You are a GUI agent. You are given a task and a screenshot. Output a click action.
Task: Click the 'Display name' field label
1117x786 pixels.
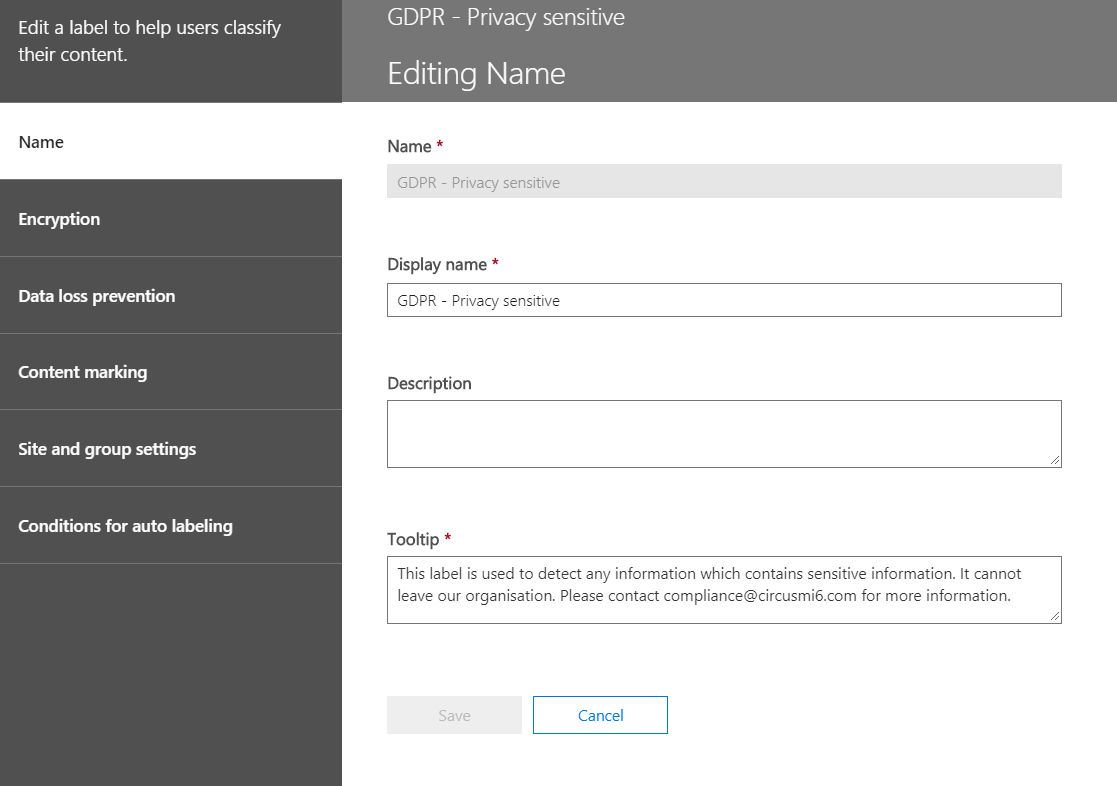437,265
